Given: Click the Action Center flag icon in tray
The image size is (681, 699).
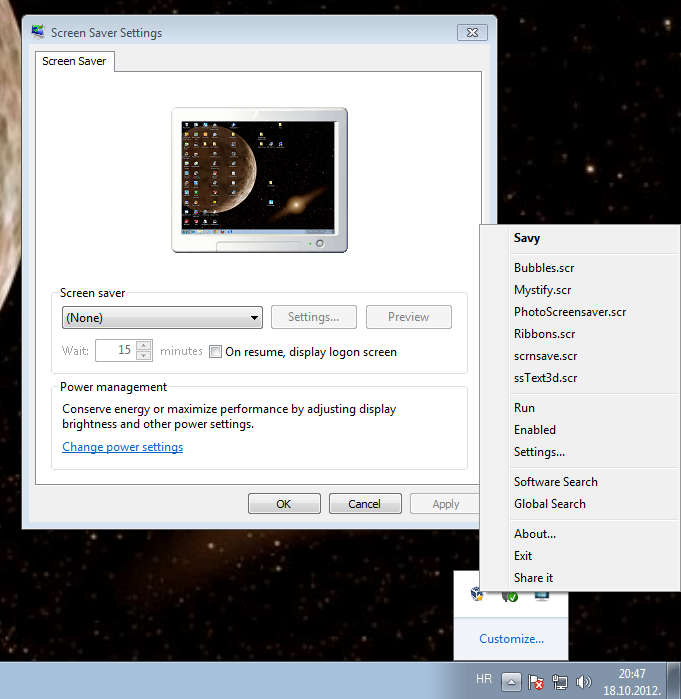Looking at the screenshot, I should pos(535,681).
